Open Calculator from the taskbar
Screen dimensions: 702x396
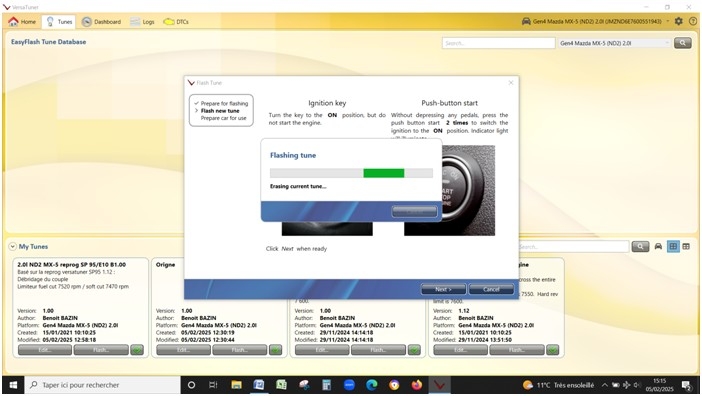(x=326, y=385)
